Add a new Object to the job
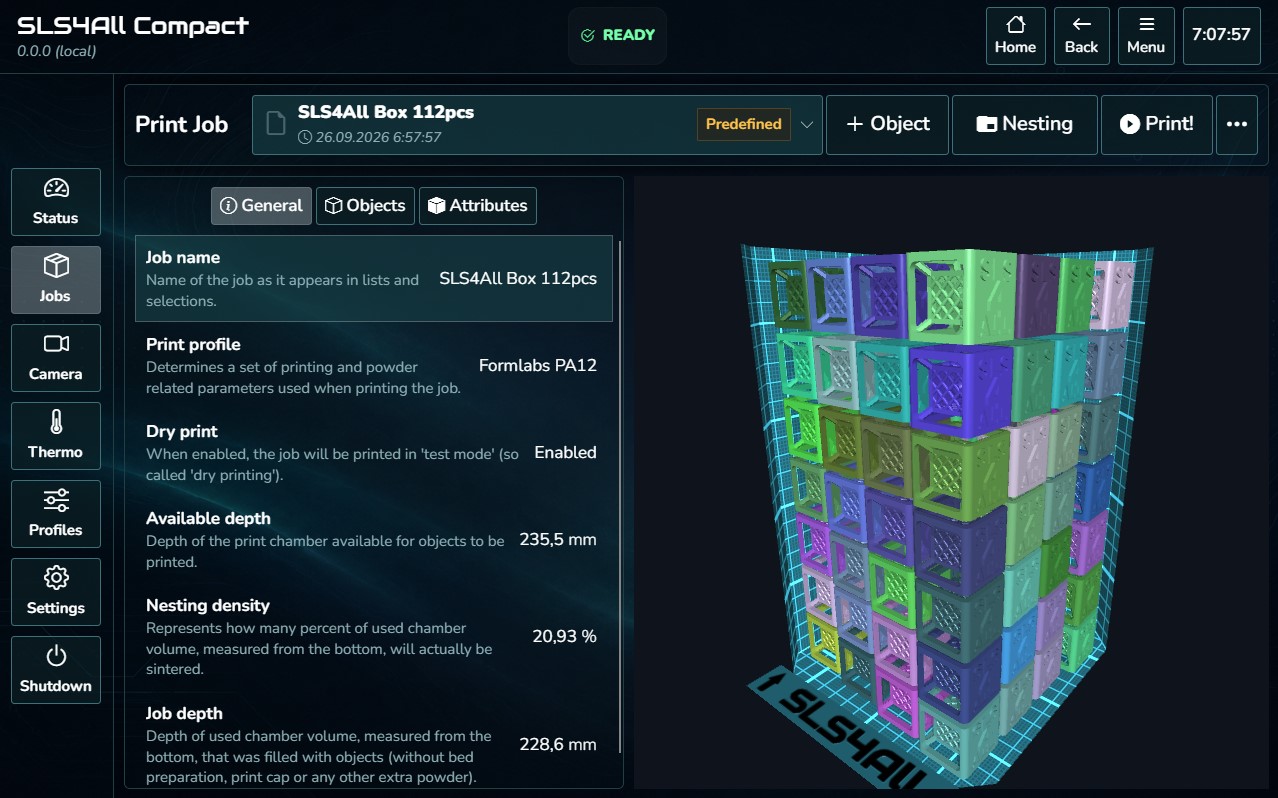The width and height of the screenshot is (1278, 798). tap(888, 125)
